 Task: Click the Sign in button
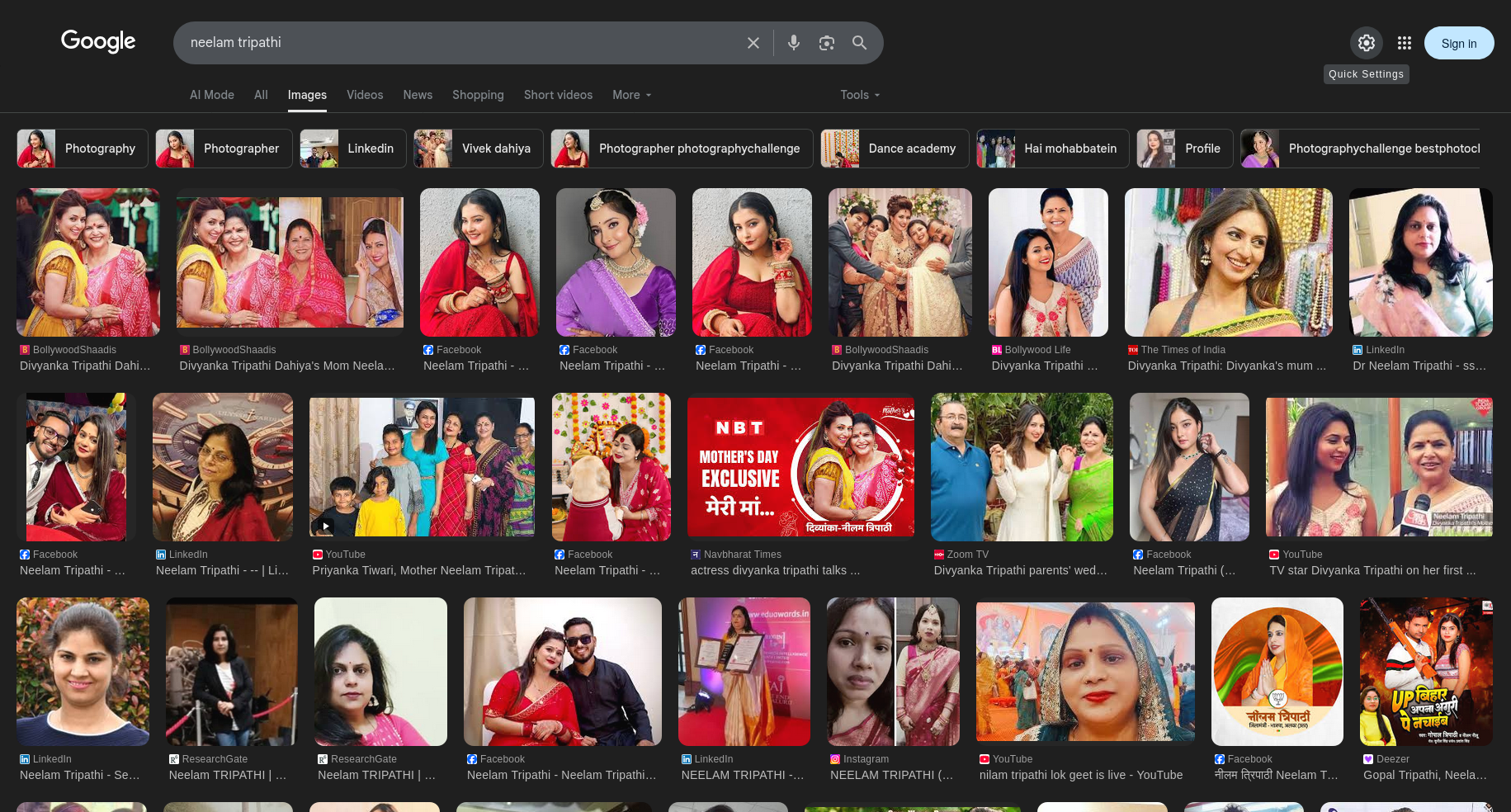(1458, 43)
